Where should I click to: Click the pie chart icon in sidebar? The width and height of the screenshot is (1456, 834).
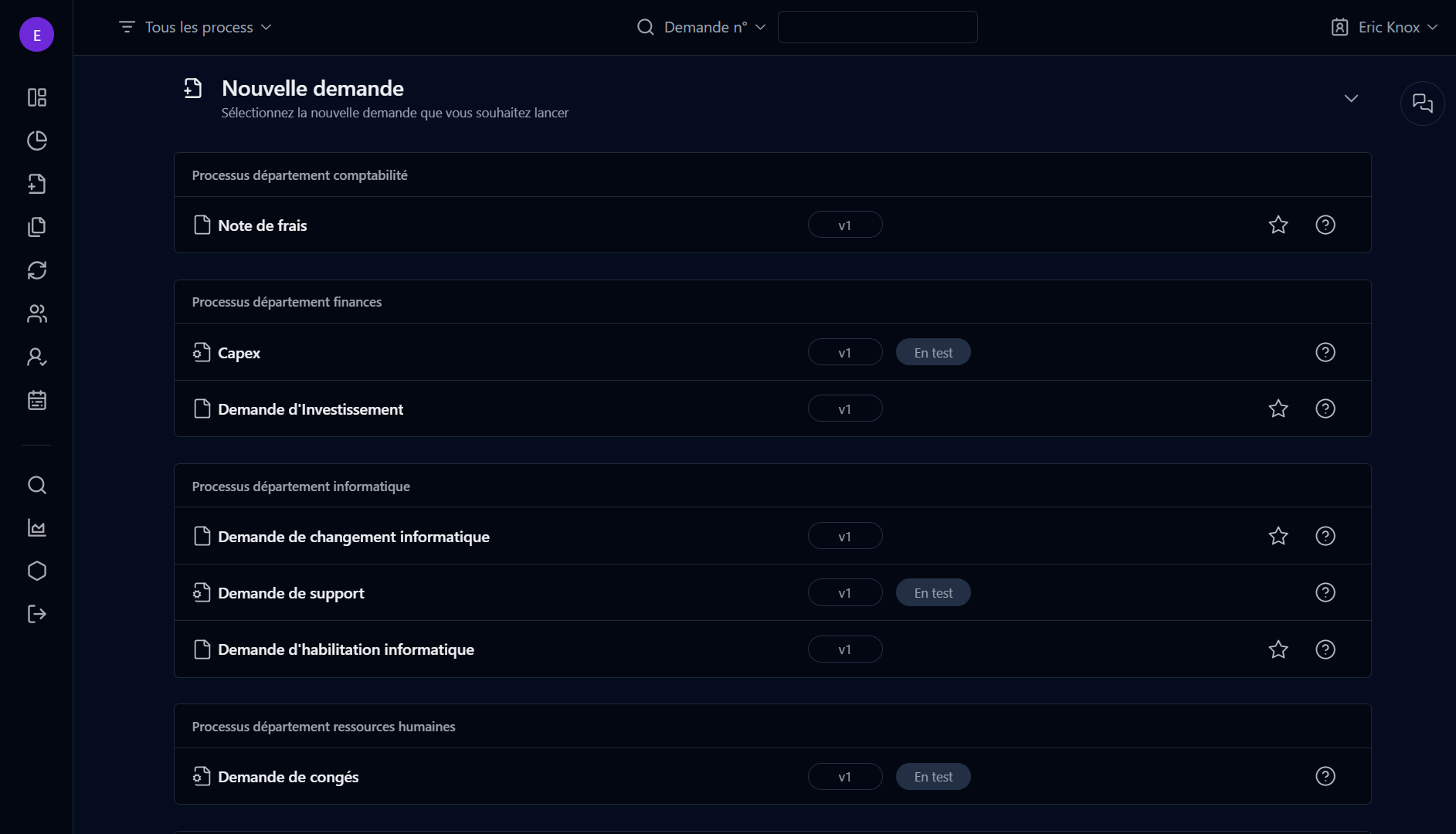click(37, 141)
